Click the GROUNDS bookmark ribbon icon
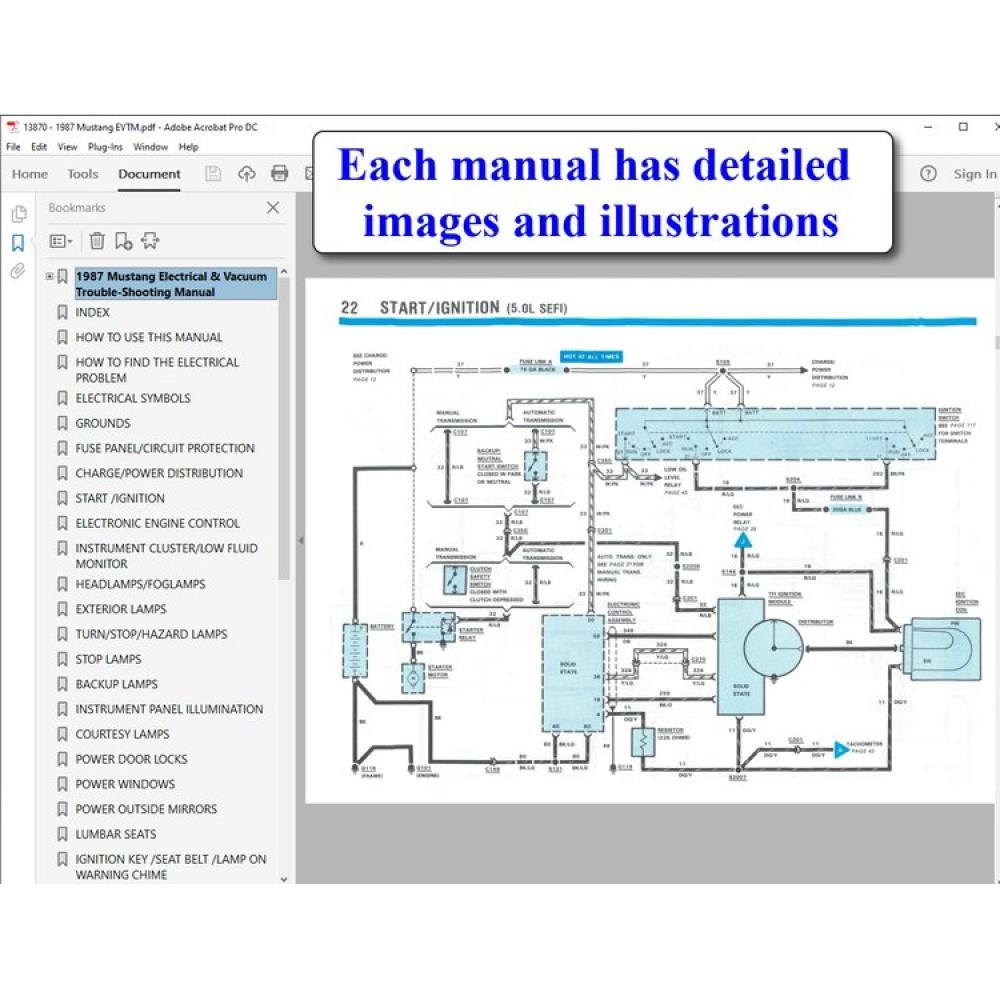1000x1000 pixels. click(x=62, y=423)
